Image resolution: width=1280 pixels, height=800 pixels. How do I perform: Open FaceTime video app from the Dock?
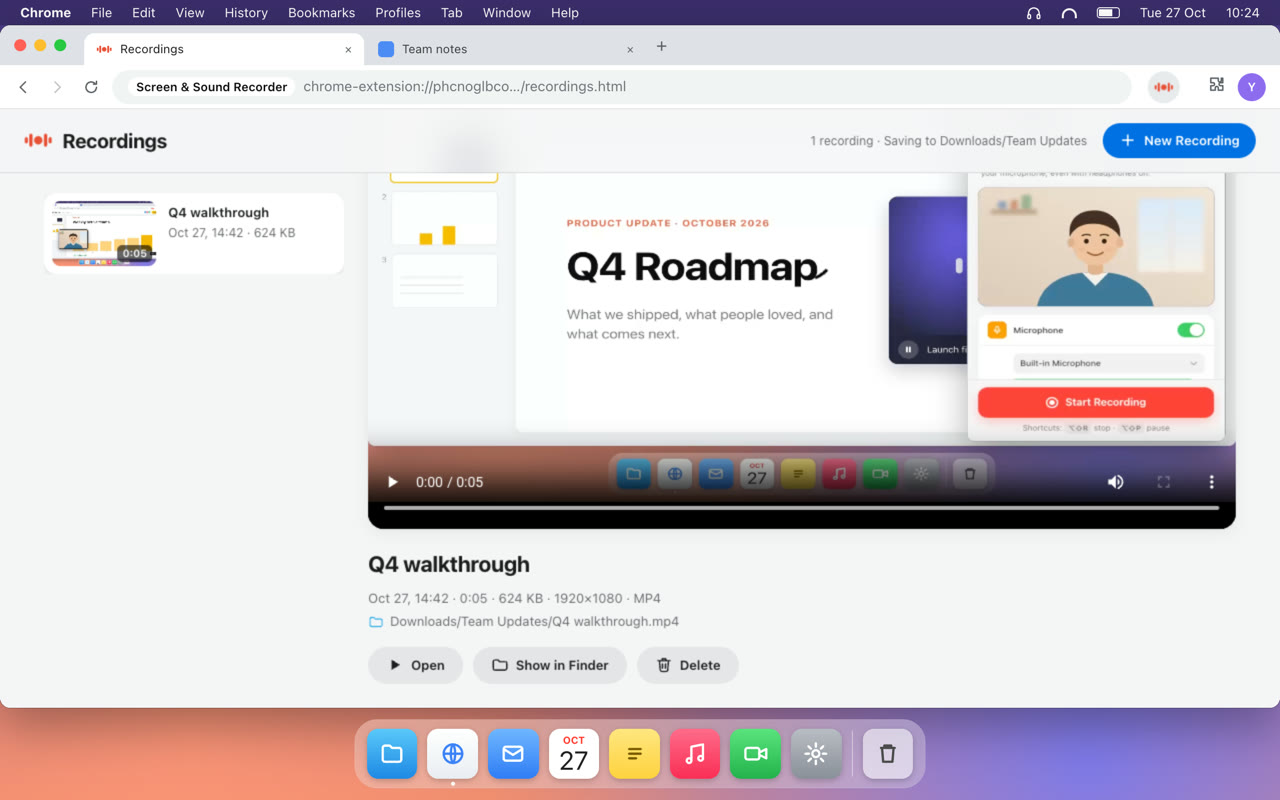coord(755,754)
